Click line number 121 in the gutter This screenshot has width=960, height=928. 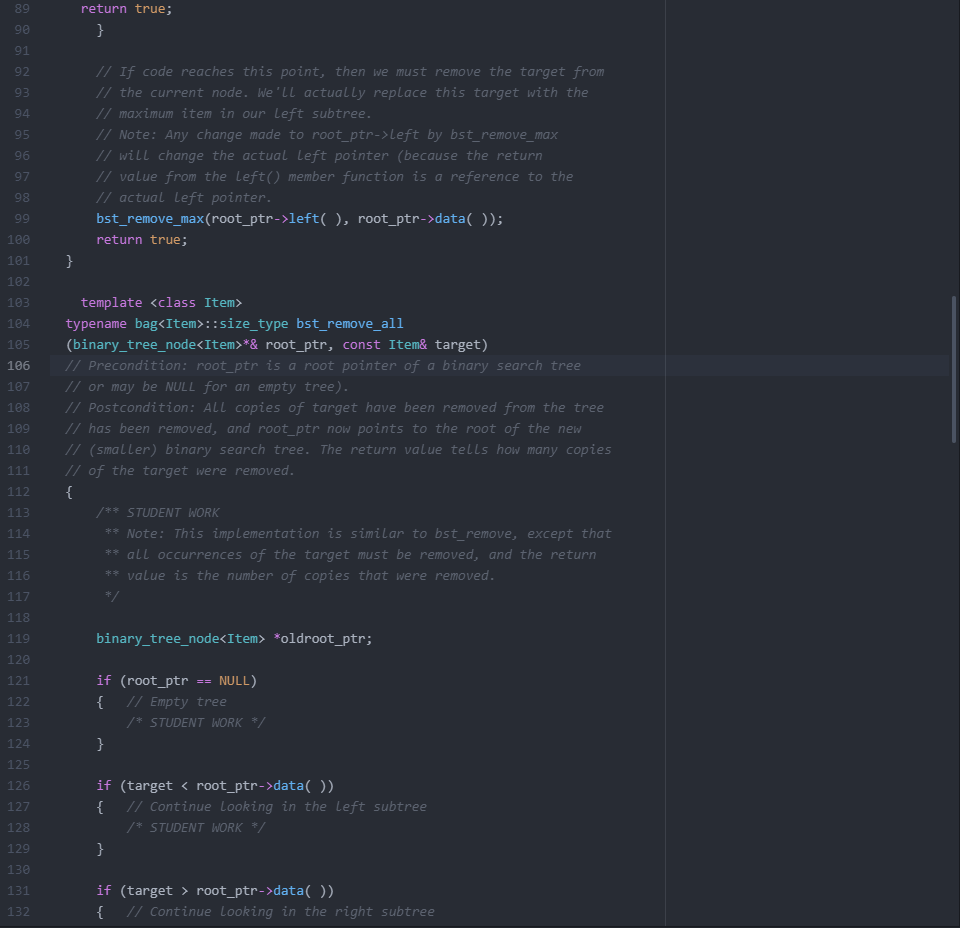click(x=18, y=680)
